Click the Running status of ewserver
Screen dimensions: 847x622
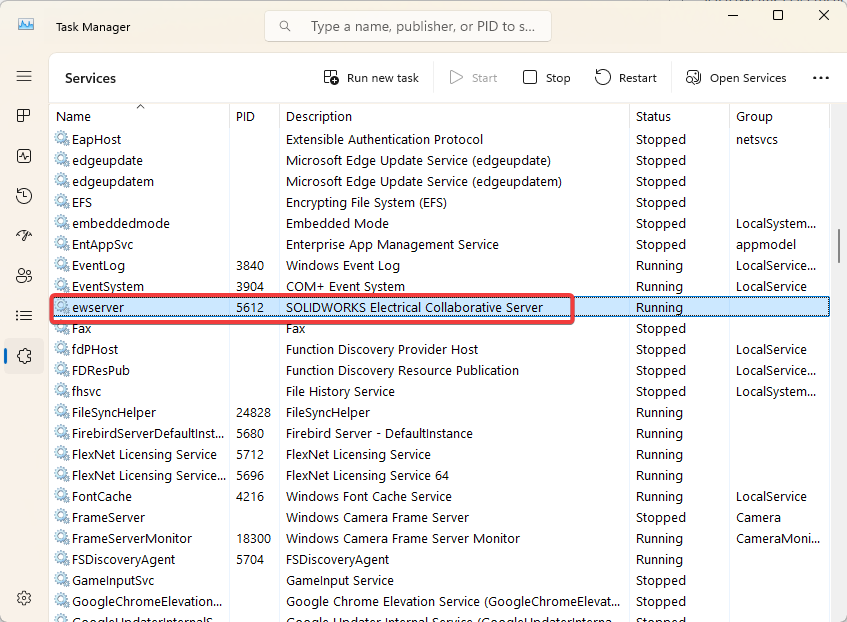point(659,307)
